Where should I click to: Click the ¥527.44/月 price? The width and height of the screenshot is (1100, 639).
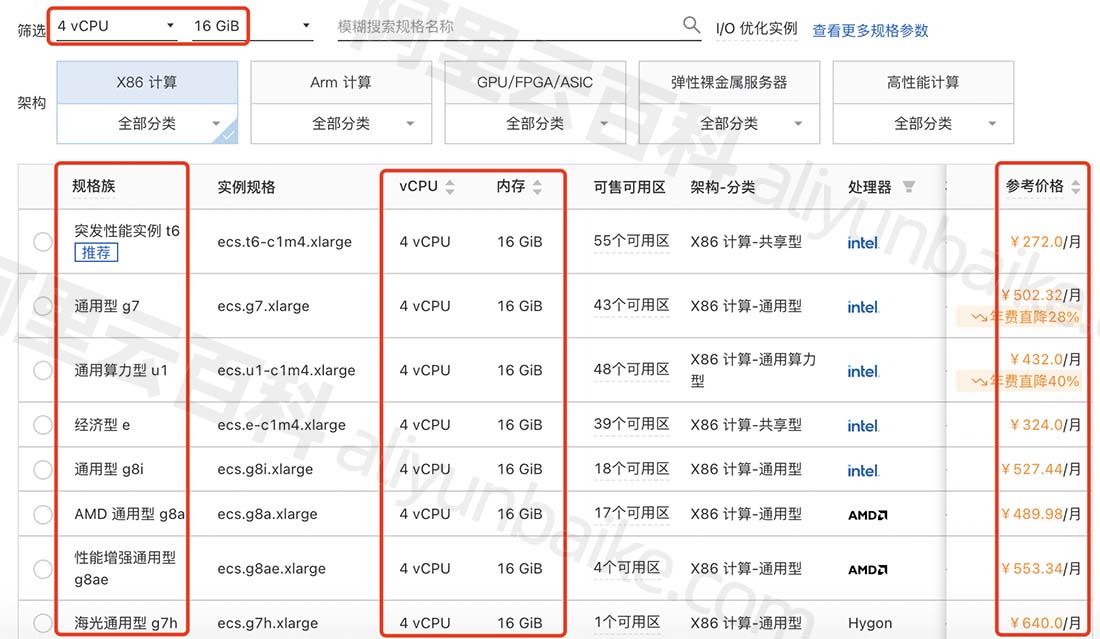click(1040, 469)
